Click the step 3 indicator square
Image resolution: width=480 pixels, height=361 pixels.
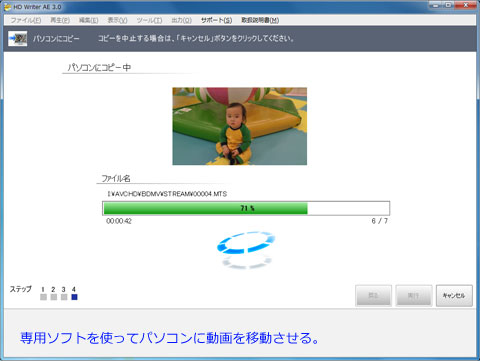point(64,297)
